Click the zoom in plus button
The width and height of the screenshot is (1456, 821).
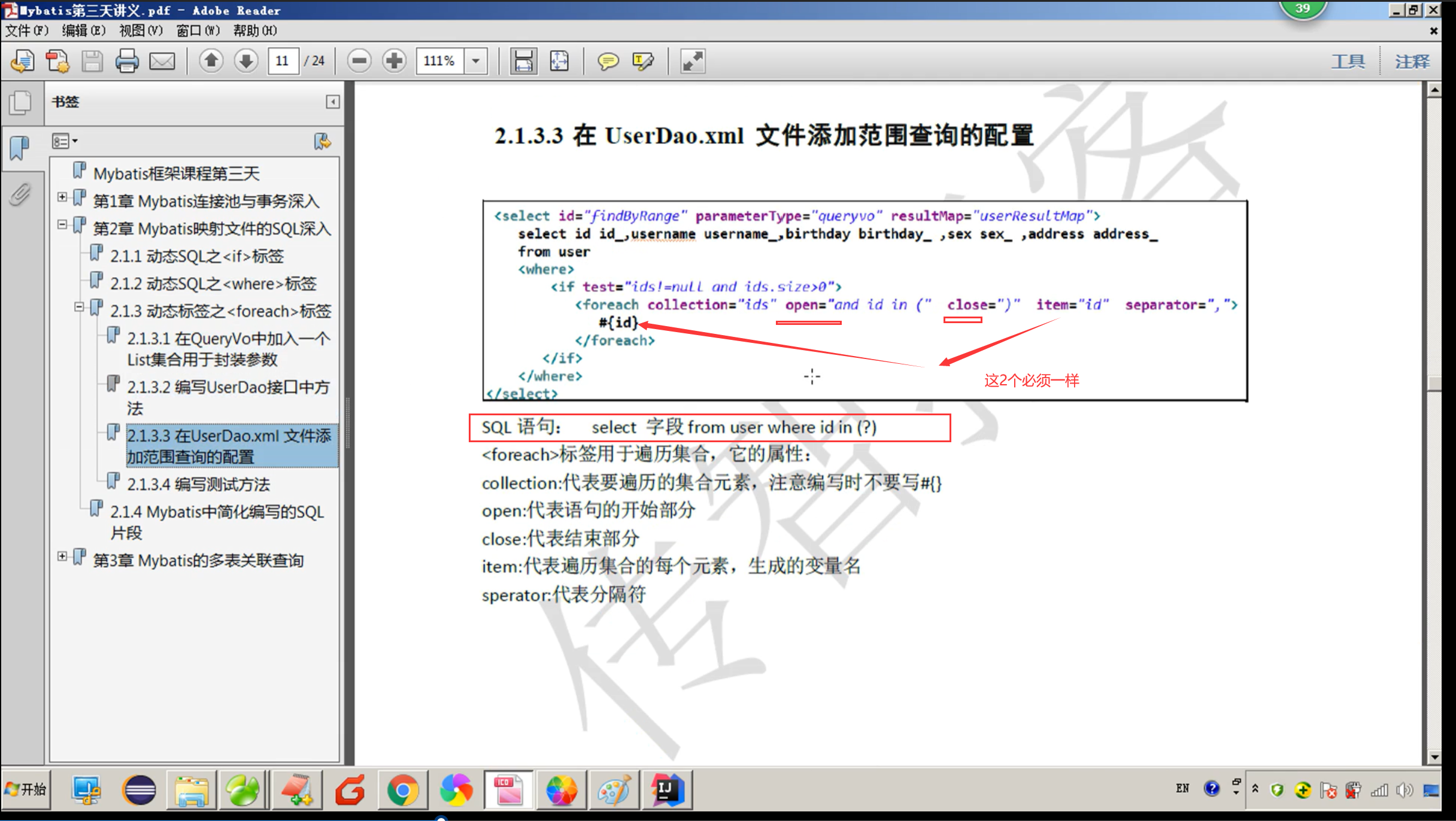pyautogui.click(x=394, y=61)
